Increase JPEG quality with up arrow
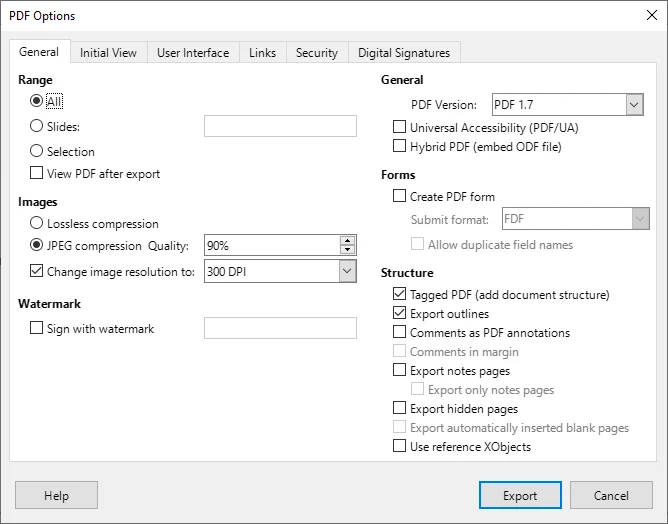 coord(348,241)
